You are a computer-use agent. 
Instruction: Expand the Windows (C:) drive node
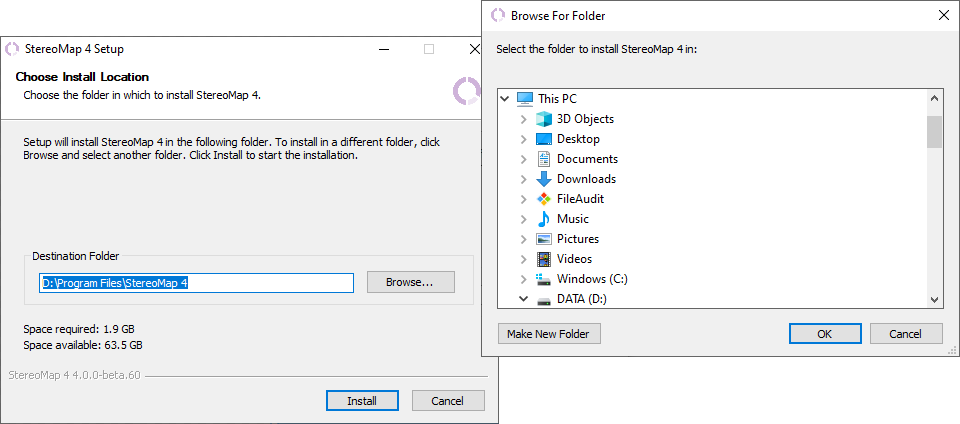tap(523, 279)
